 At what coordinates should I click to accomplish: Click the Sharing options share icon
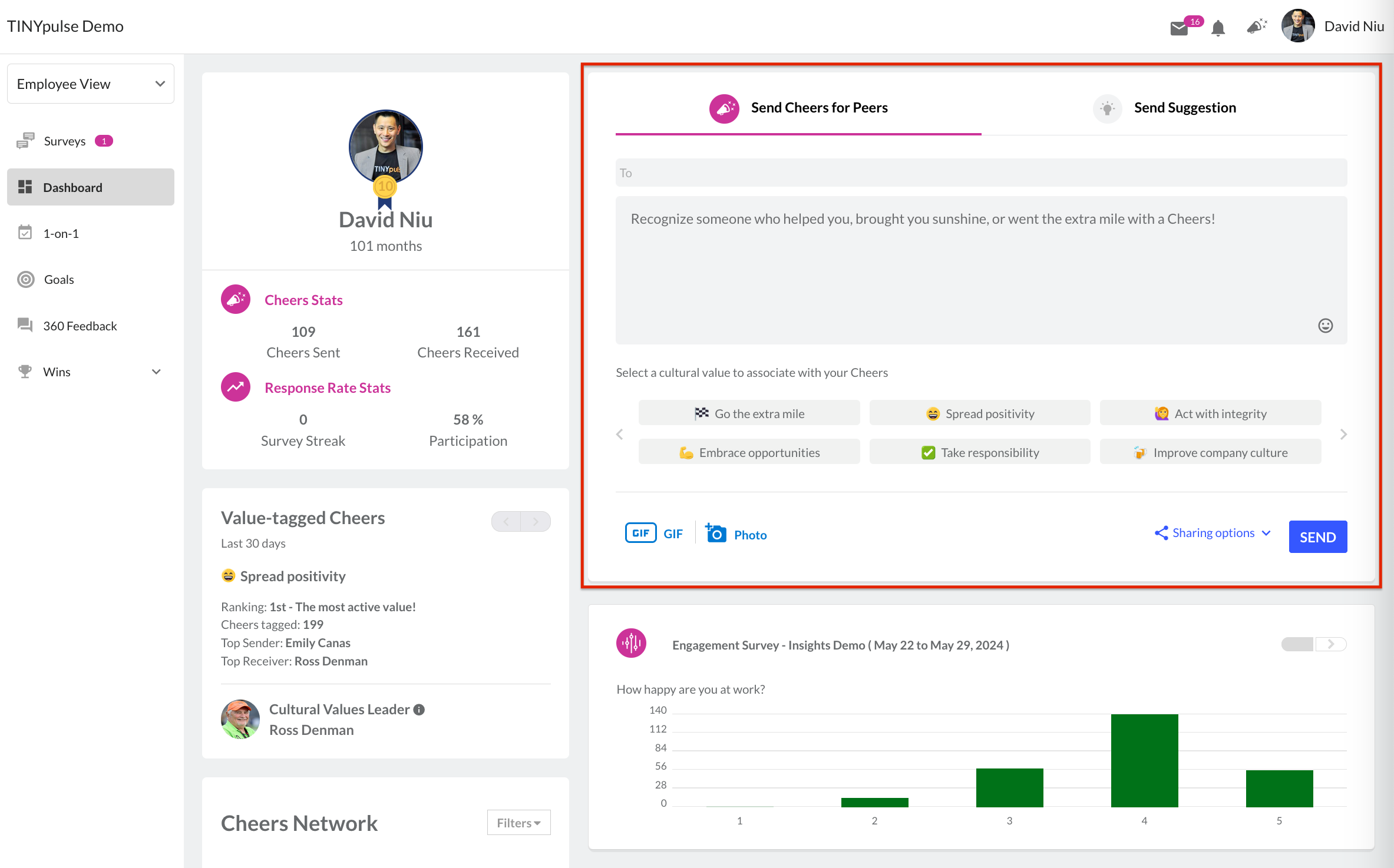[1161, 533]
